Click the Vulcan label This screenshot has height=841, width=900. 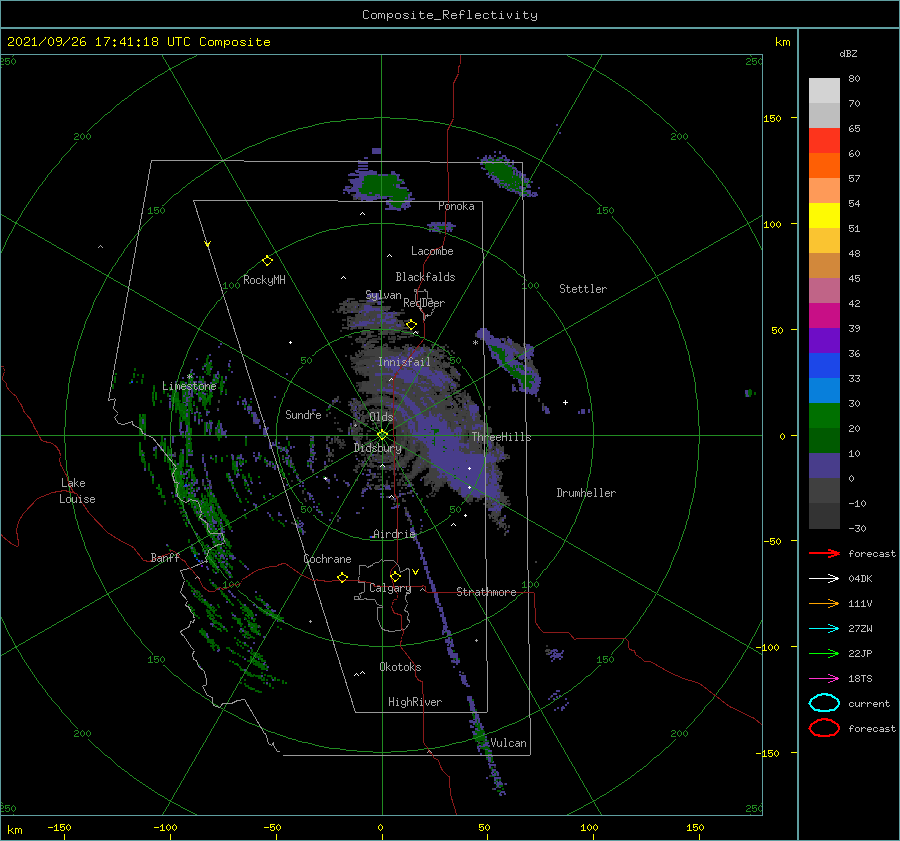pyautogui.click(x=508, y=742)
